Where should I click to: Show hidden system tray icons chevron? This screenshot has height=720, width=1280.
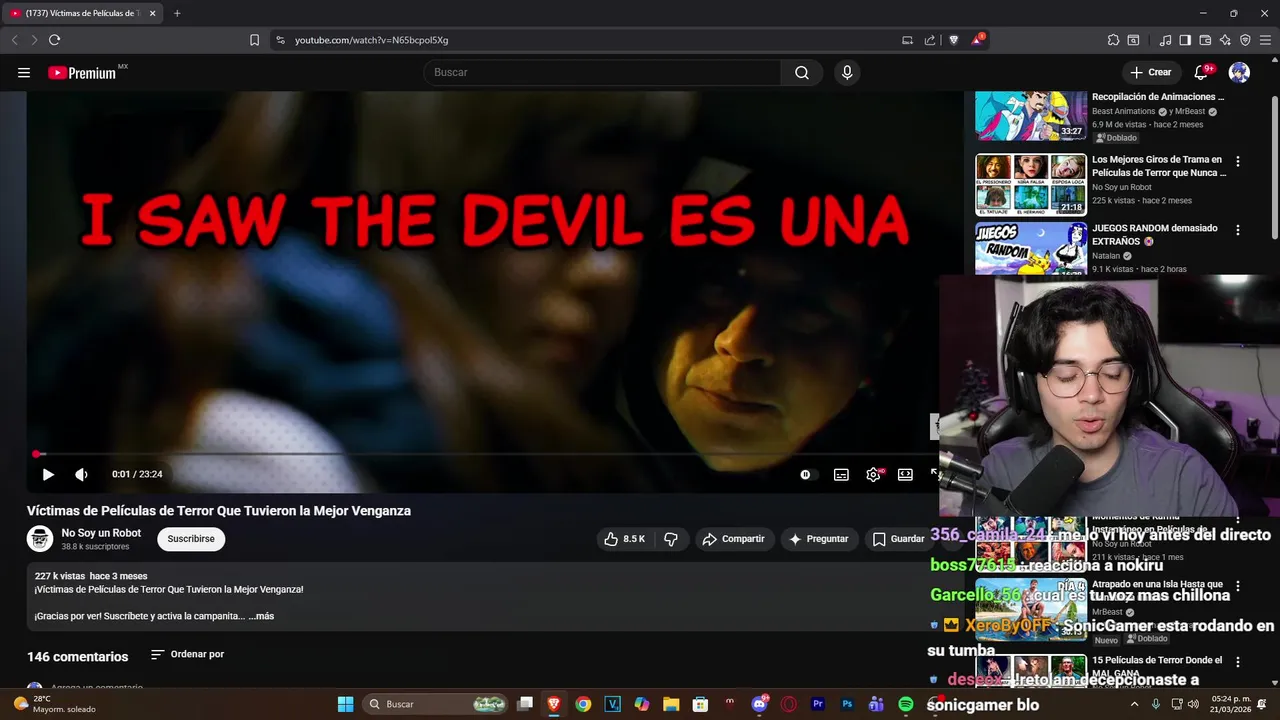tap(1134, 704)
